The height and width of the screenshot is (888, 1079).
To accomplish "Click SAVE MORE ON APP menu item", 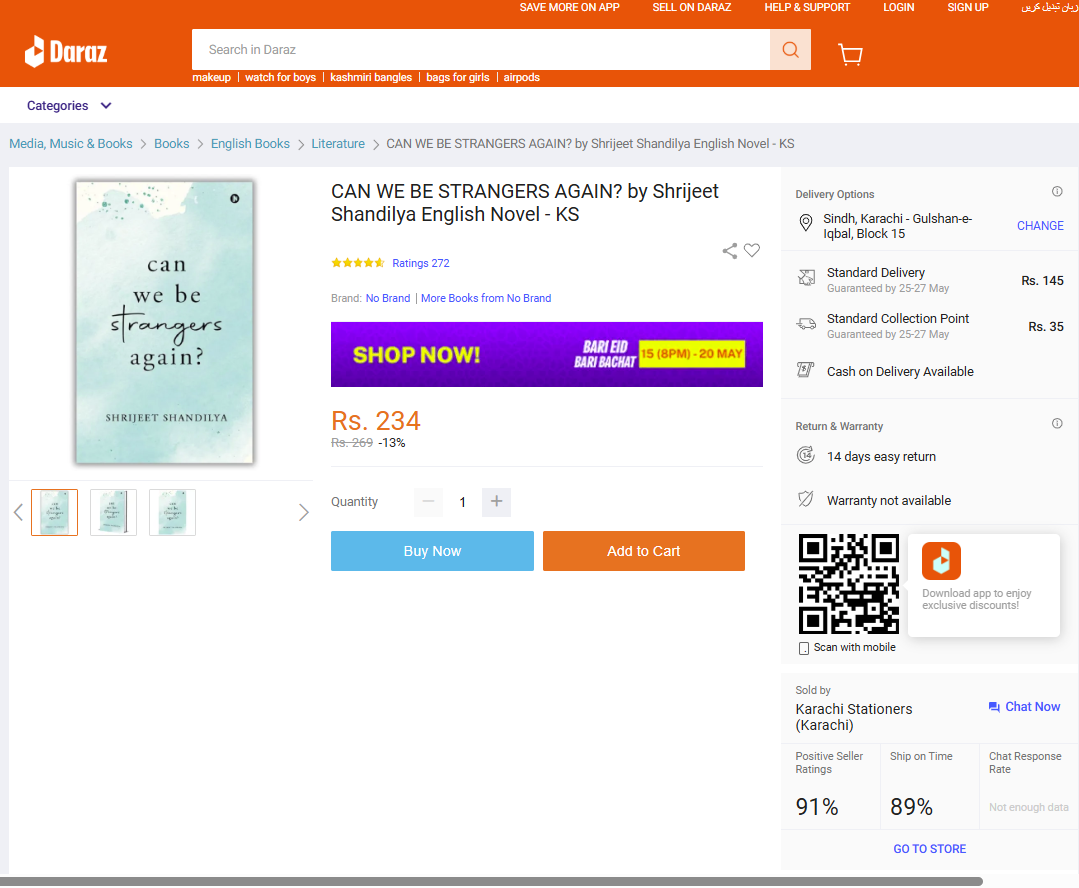I will click(569, 8).
